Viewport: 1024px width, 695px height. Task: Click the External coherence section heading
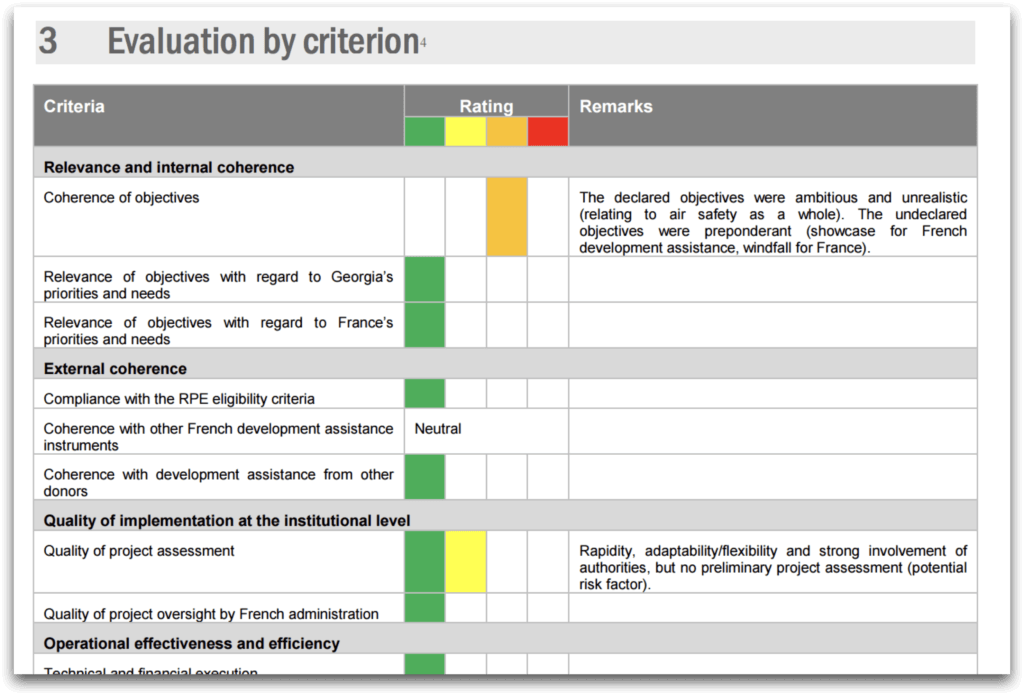point(115,369)
